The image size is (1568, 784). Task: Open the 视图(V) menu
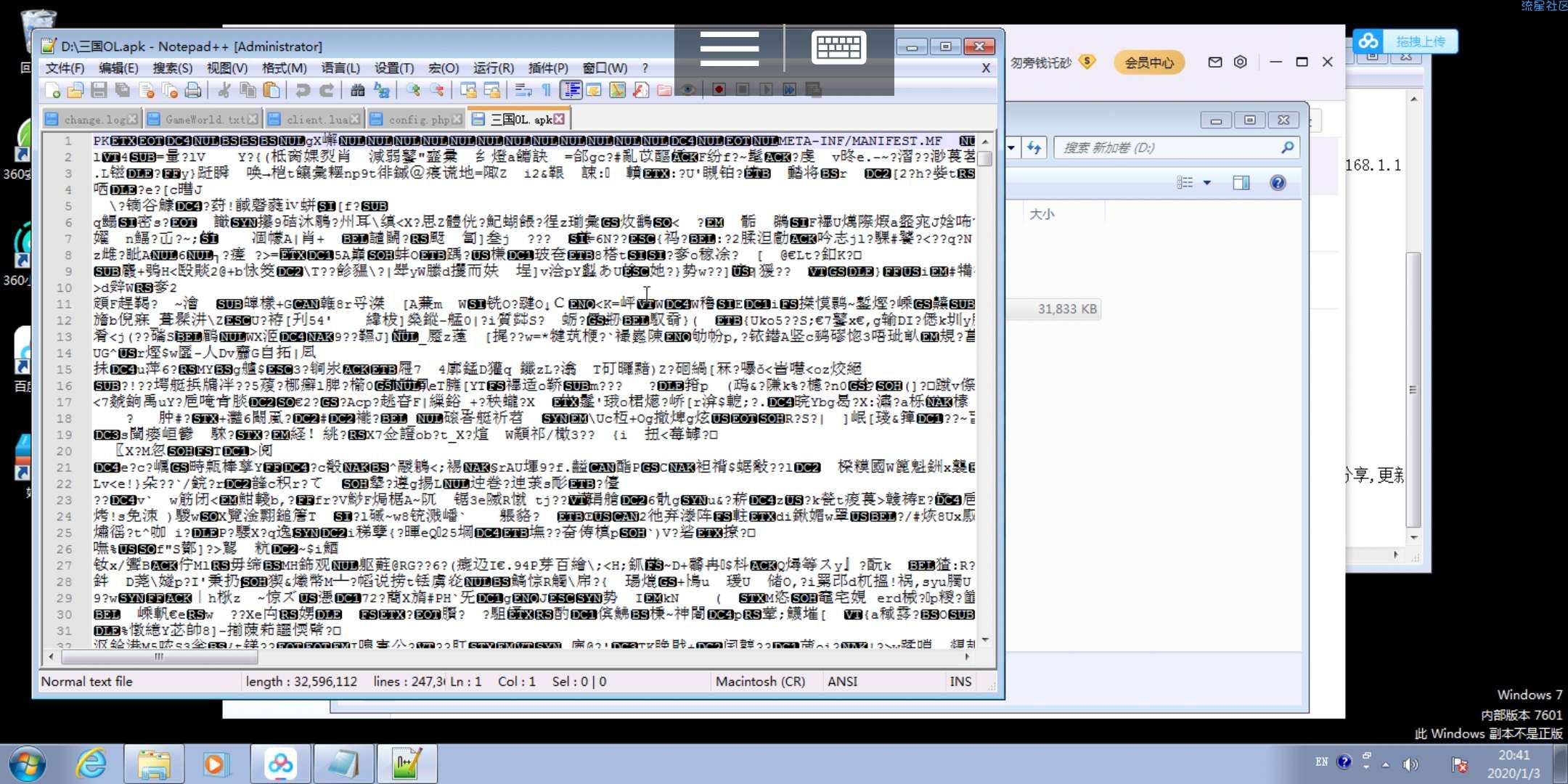click(227, 68)
